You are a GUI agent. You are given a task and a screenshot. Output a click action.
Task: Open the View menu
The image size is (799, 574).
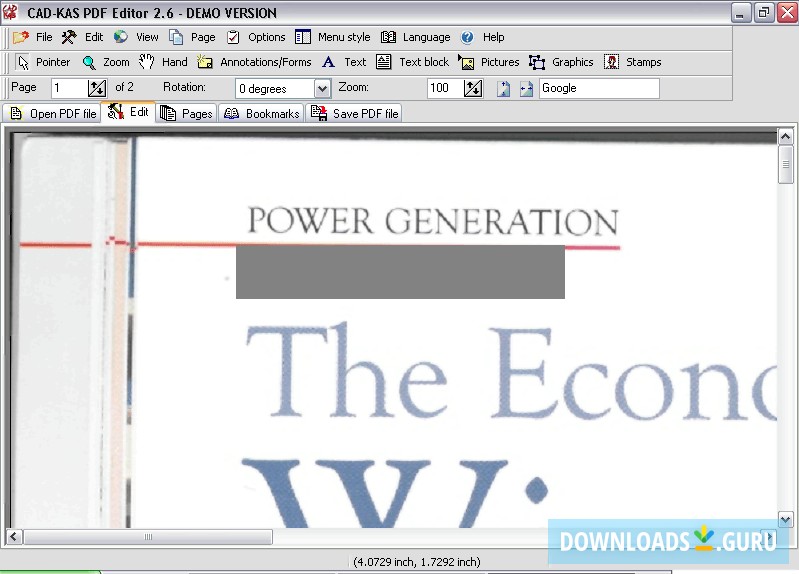click(147, 37)
